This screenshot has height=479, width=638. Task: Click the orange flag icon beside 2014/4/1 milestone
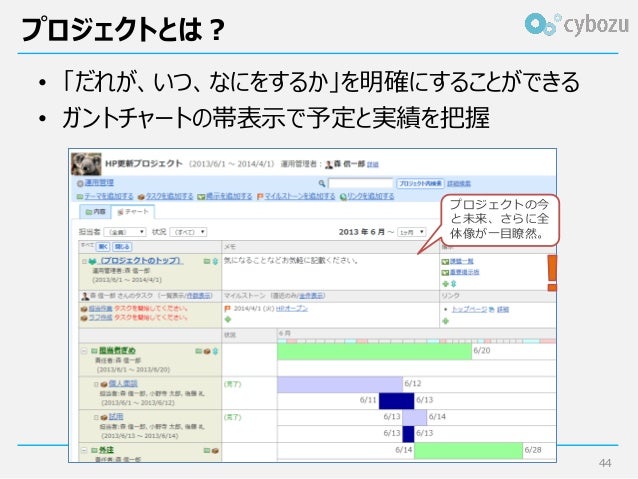(x=228, y=309)
